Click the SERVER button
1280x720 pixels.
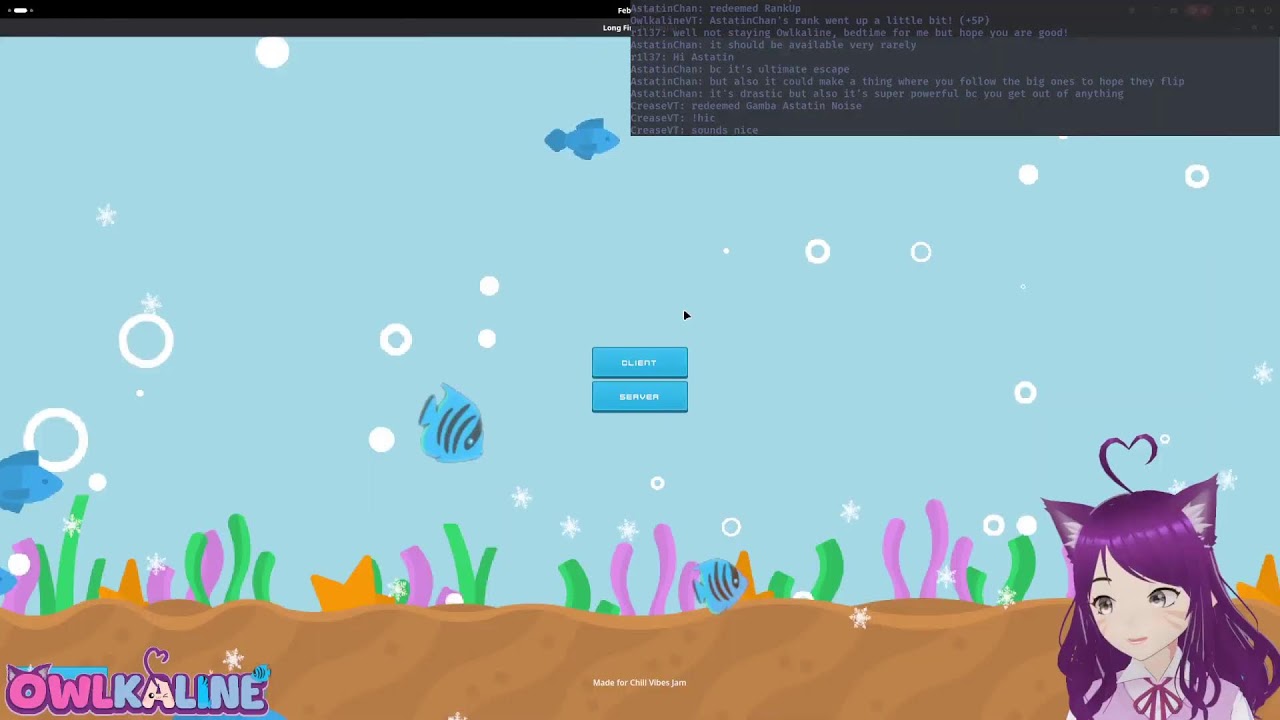pyautogui.click(x=640, y=396)
